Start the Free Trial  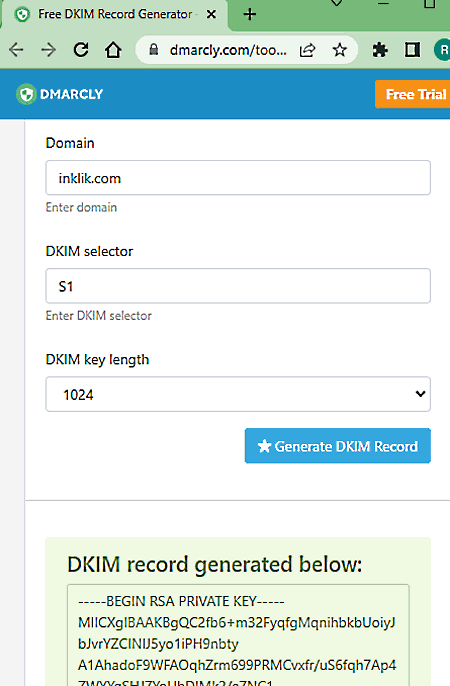pyautogui.click(x=412, y=94)
